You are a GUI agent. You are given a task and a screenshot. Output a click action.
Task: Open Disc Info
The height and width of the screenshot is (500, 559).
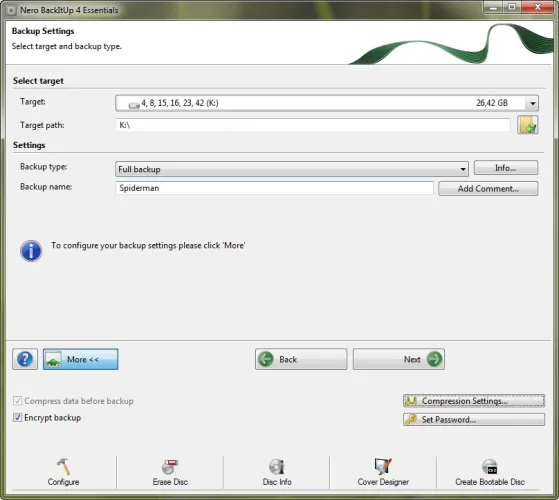coord(277,472)
